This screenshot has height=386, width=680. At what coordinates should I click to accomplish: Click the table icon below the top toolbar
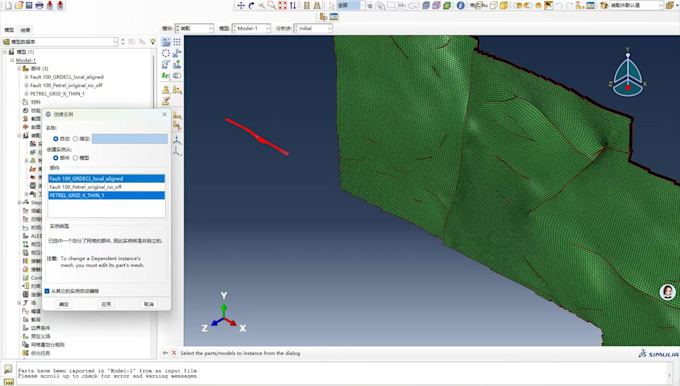coord(334,16)
